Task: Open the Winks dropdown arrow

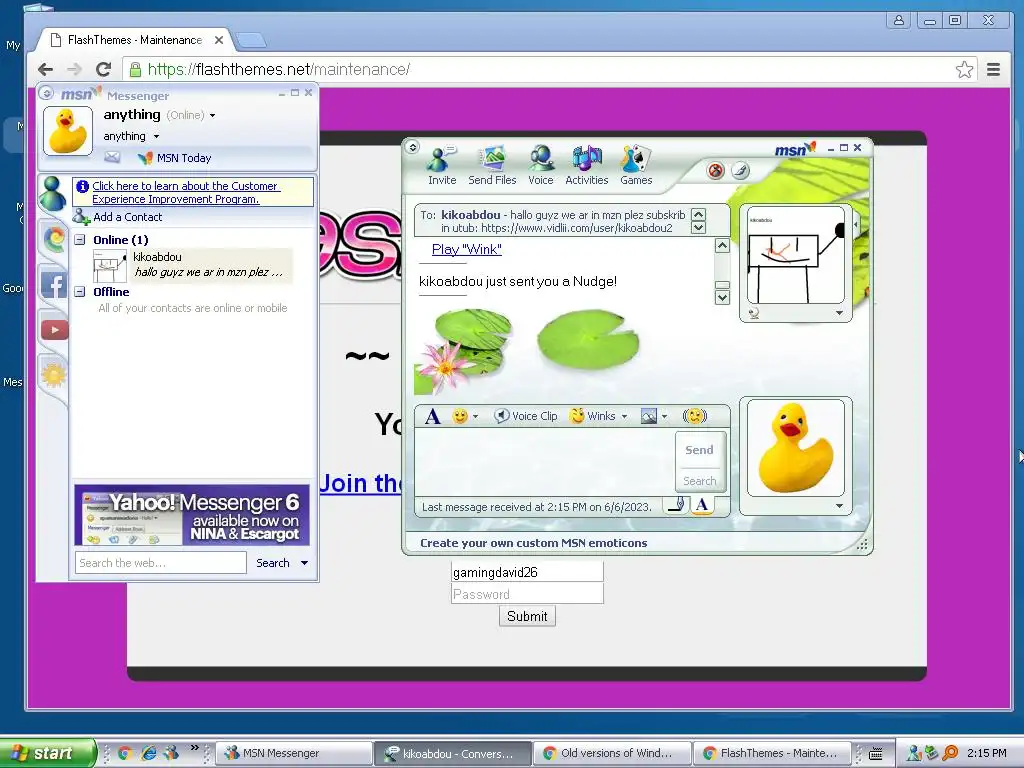Action: pos(624,417)
